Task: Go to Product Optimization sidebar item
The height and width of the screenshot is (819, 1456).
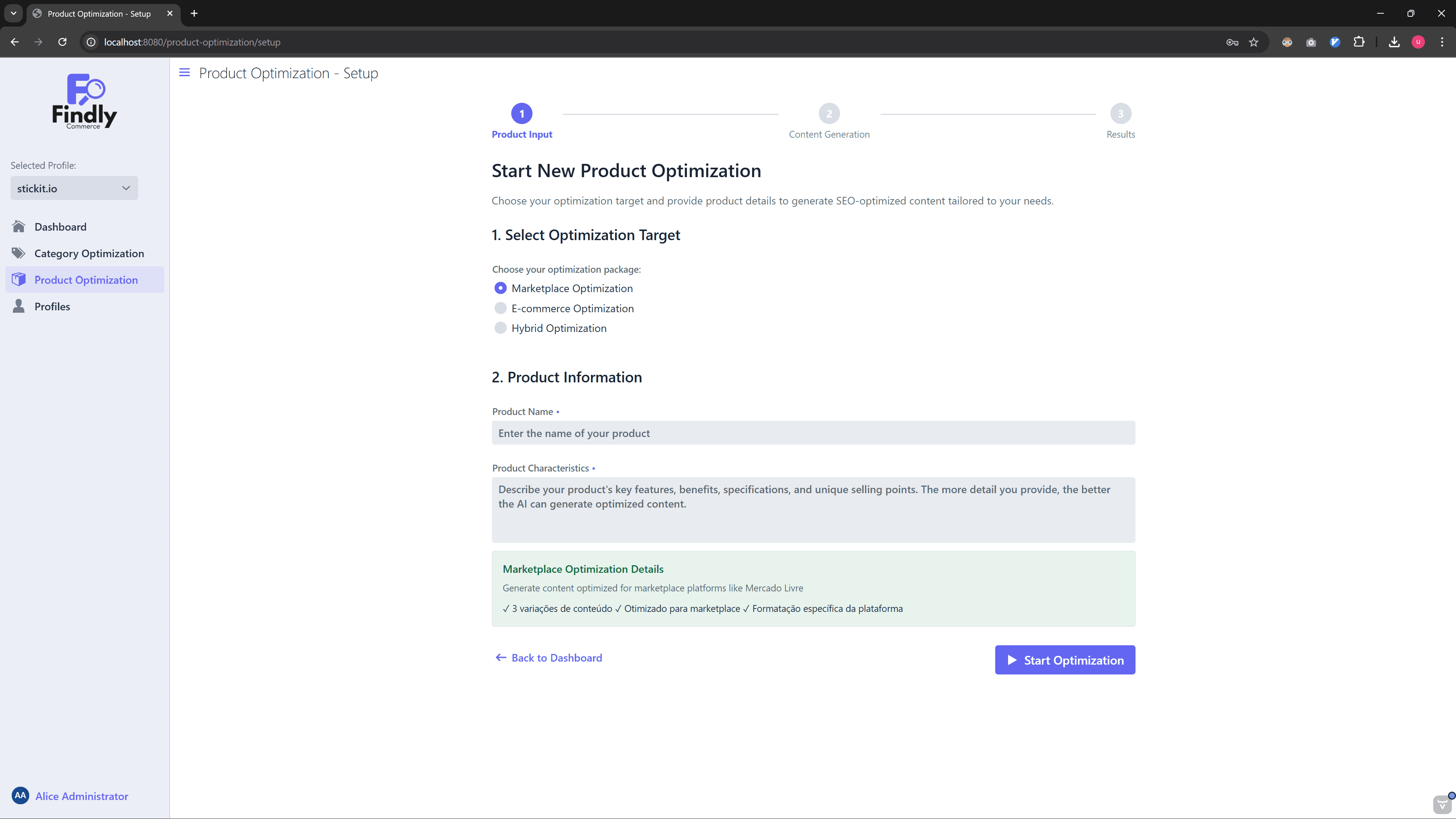Action: point(85,280)
